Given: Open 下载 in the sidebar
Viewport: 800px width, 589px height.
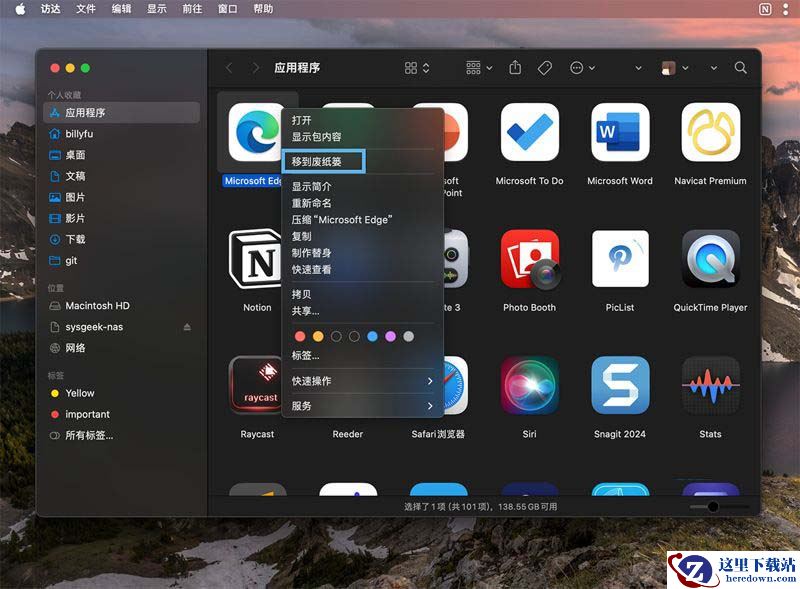Looking at the screenshot, I should [x=121, y=239].
